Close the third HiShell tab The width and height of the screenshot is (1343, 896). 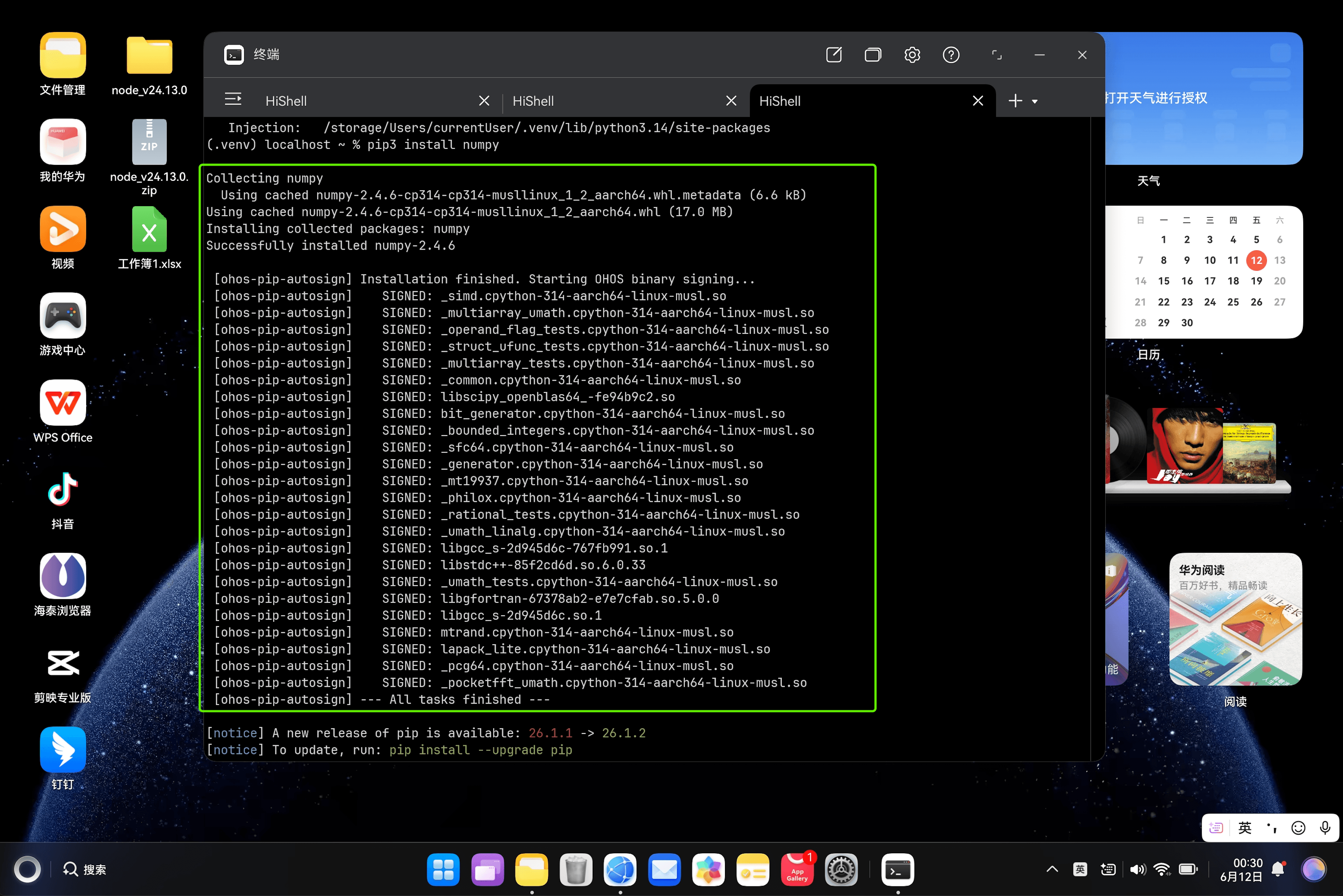[978, 101]
